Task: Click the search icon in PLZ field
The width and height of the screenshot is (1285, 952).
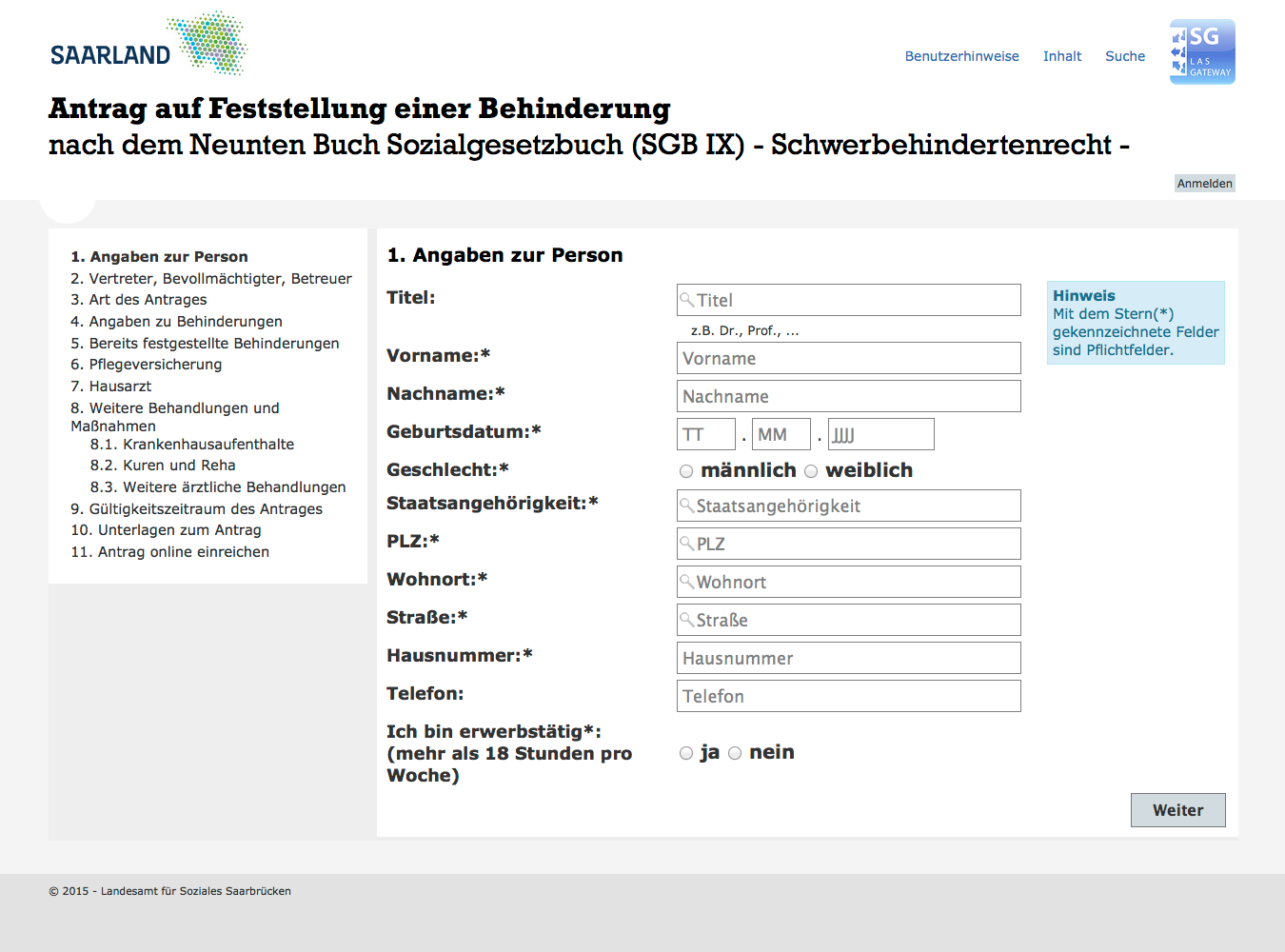Action: [x=686, y=544]
